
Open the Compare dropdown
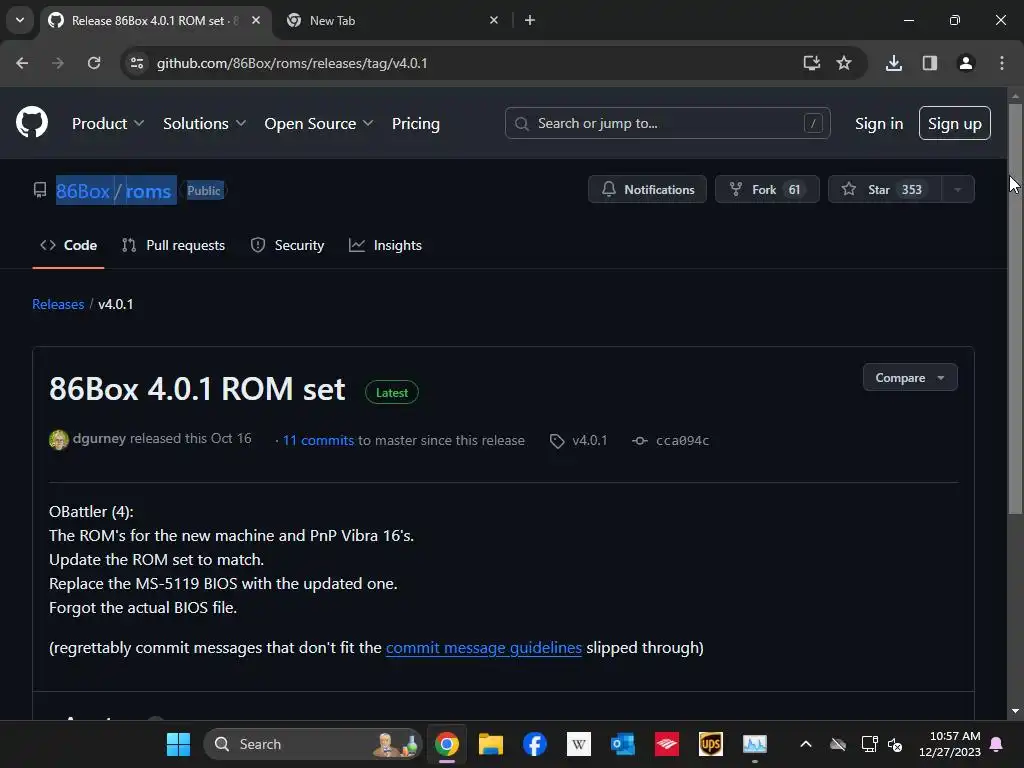(910, 377)
